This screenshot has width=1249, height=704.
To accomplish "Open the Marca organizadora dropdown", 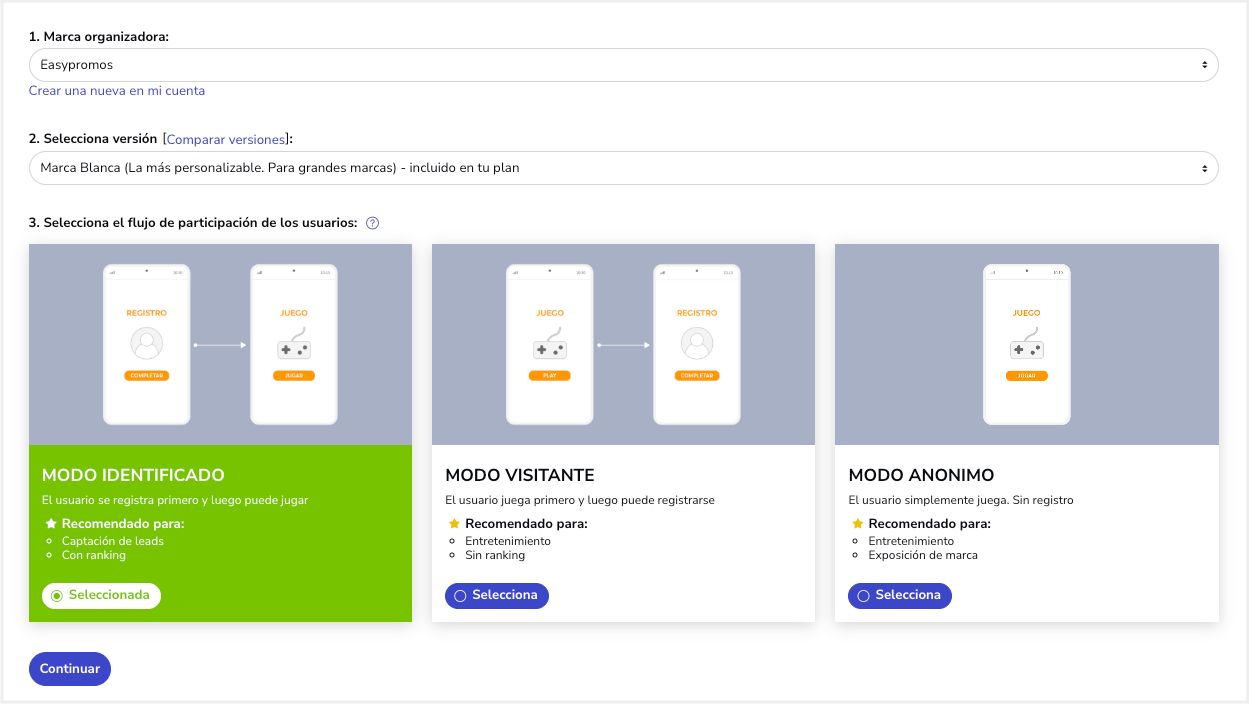I will click(x=624, y=65).
